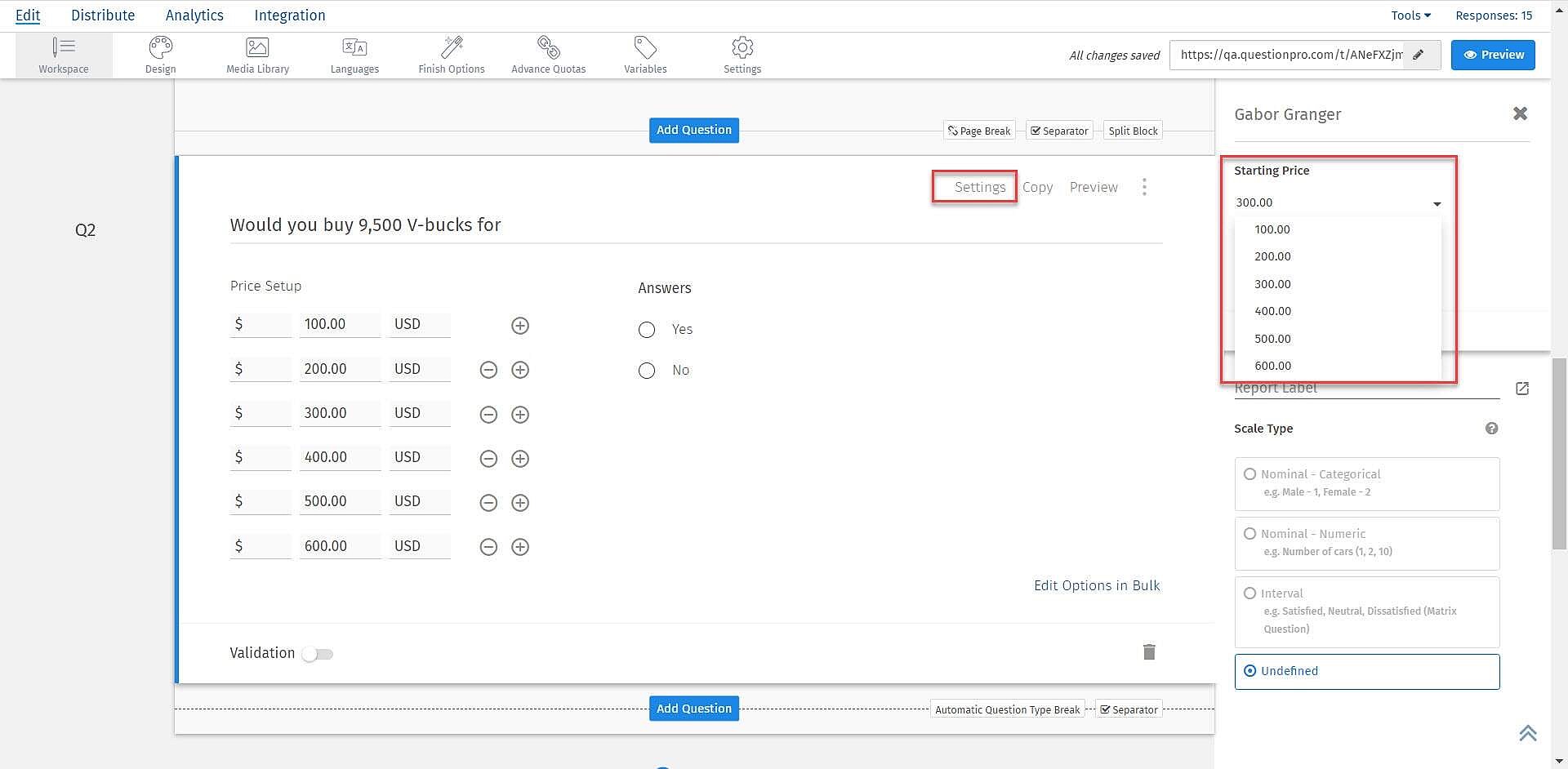This screenshot has width=1568, height=769.
Task: Open the Languages tool
Action: (x=354, y=56)
